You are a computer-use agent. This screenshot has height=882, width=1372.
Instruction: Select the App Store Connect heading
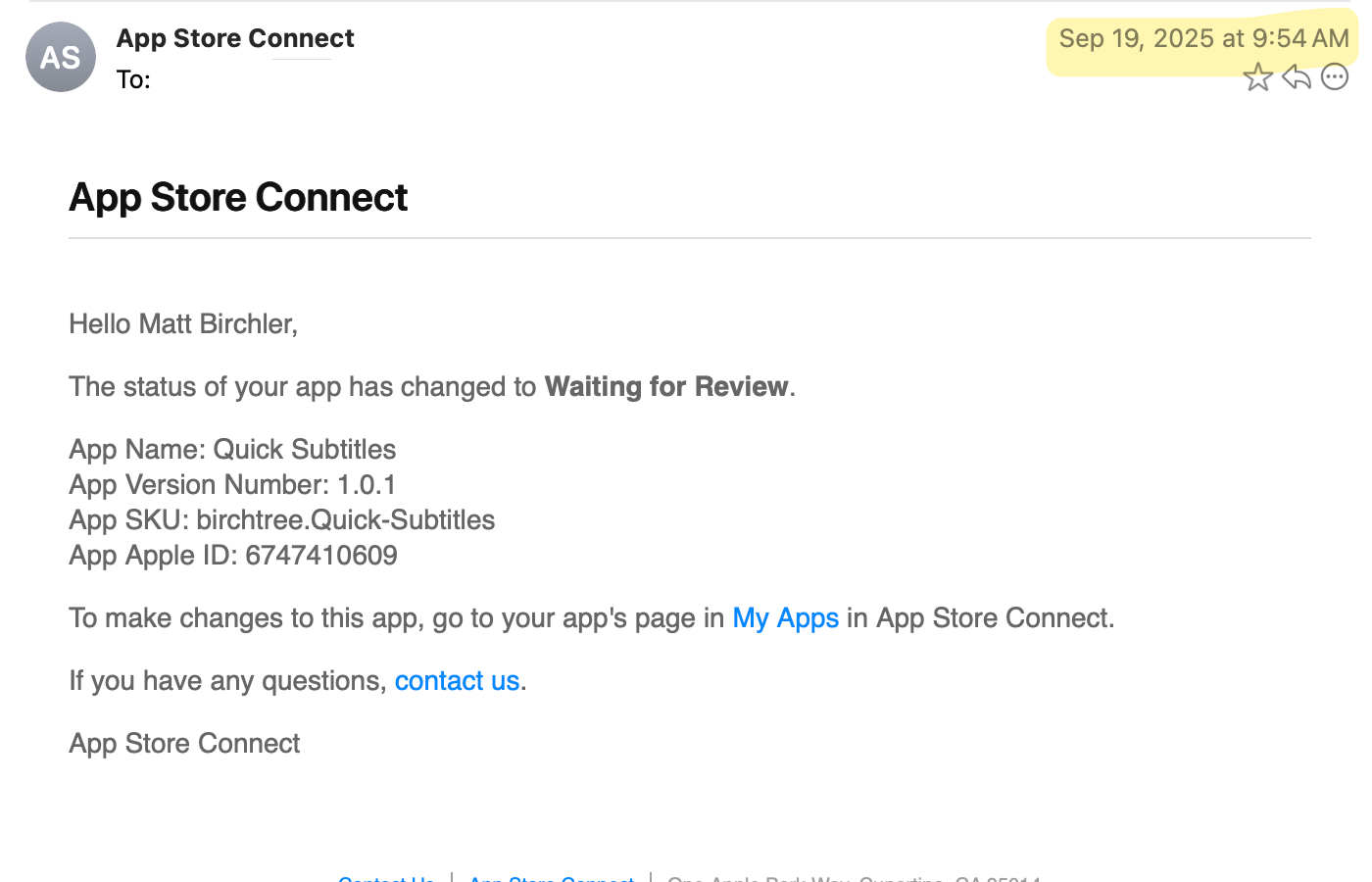[x=238, y=197]
